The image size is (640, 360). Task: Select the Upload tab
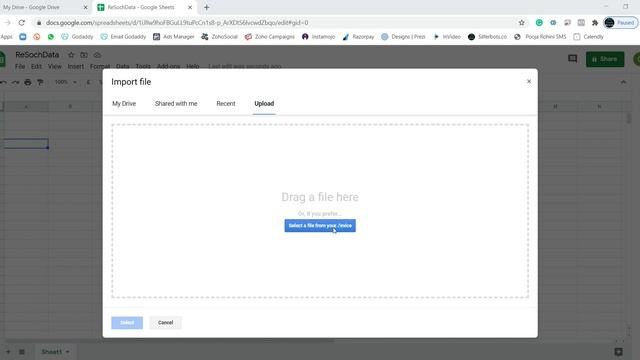264,104
